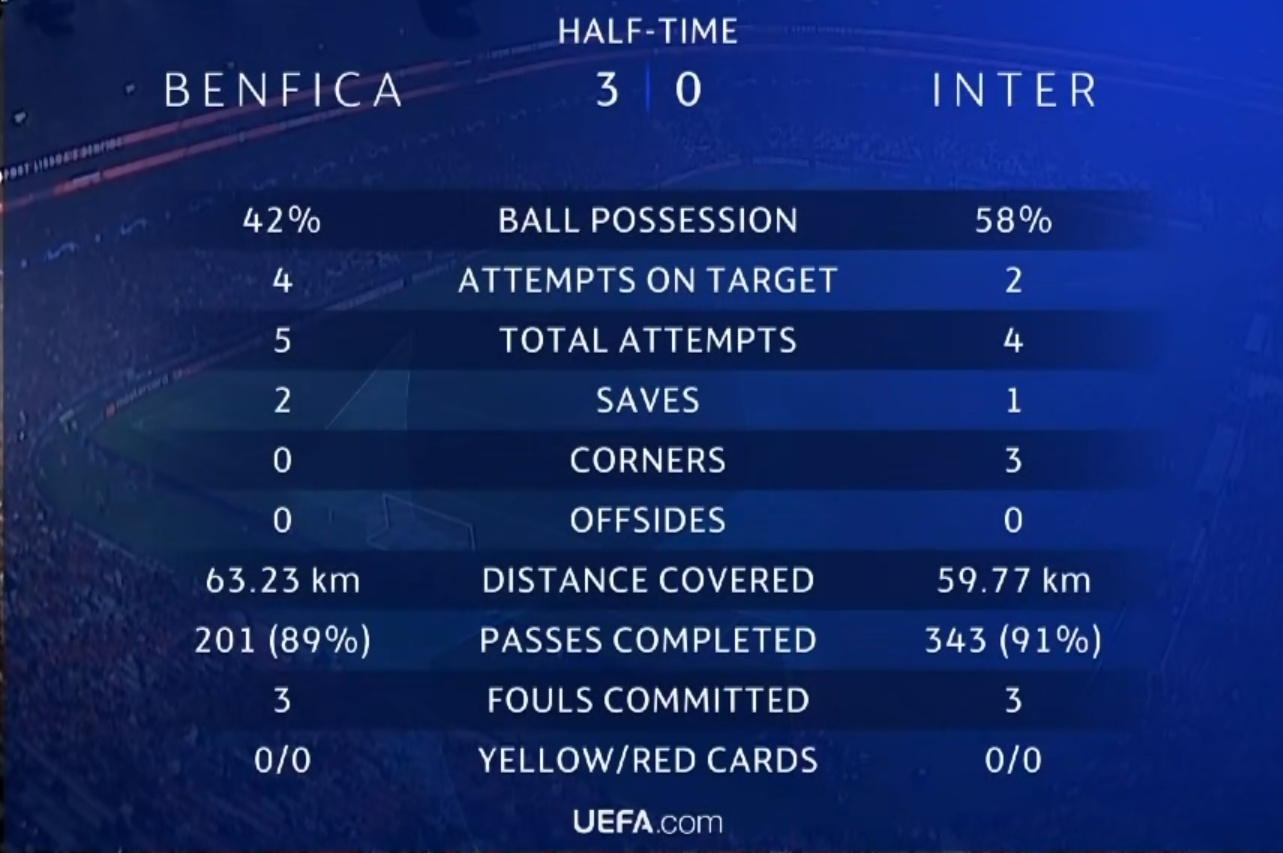This screenshot has height=853, width=1283.
Task: Select the PASSES COMPLETED label
Action: (648, 640)
